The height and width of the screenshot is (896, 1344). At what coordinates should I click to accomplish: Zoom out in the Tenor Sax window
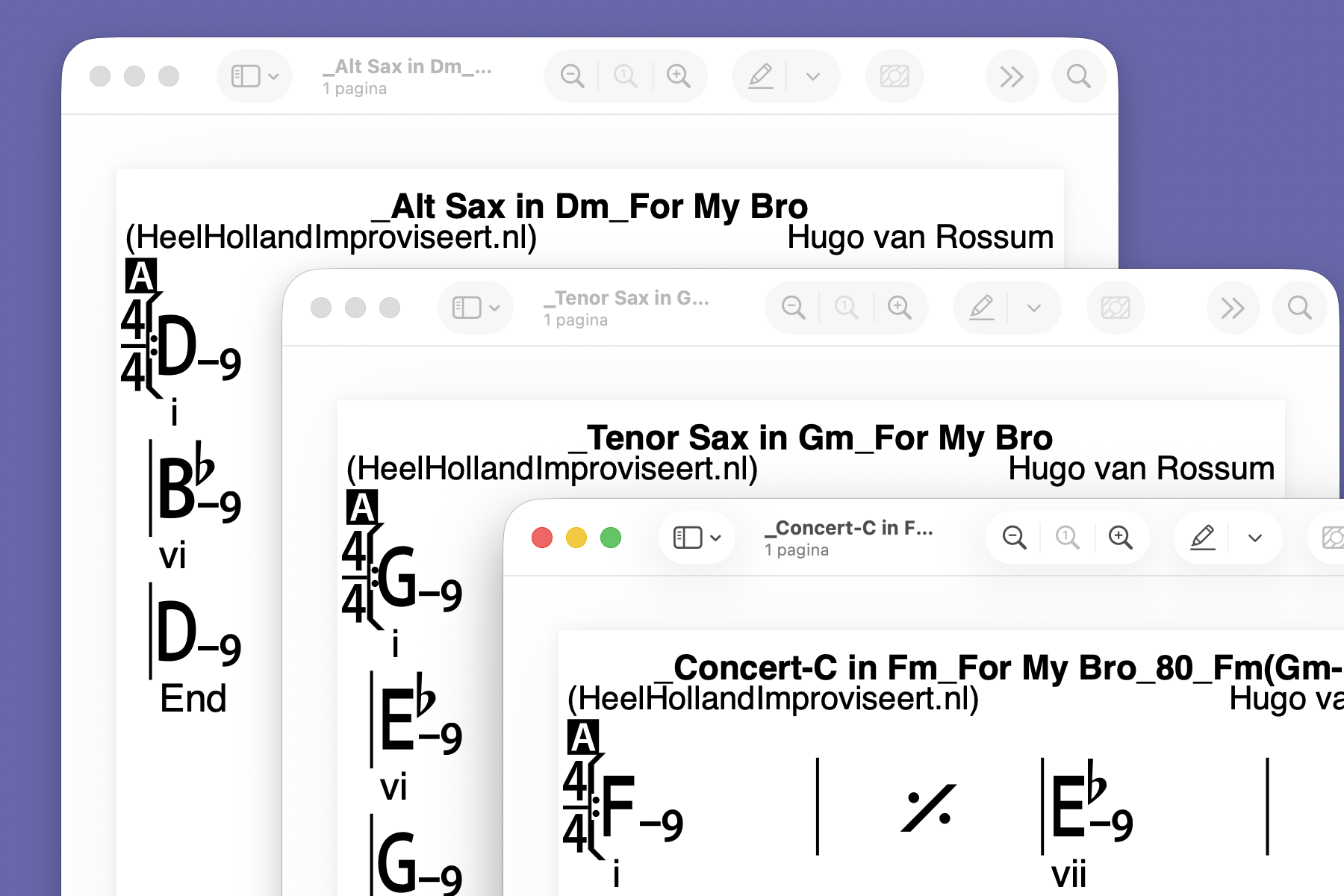[x=794, y=308]
